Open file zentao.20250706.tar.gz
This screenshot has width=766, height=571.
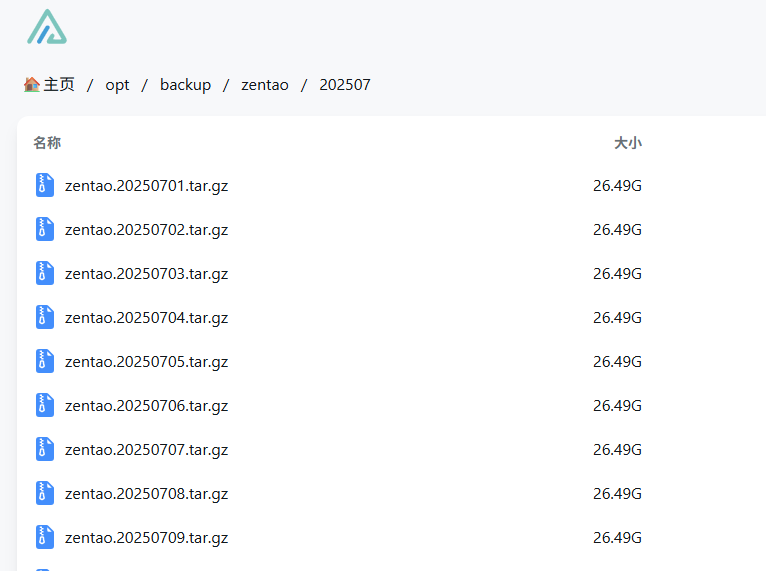tap(147, 406)
